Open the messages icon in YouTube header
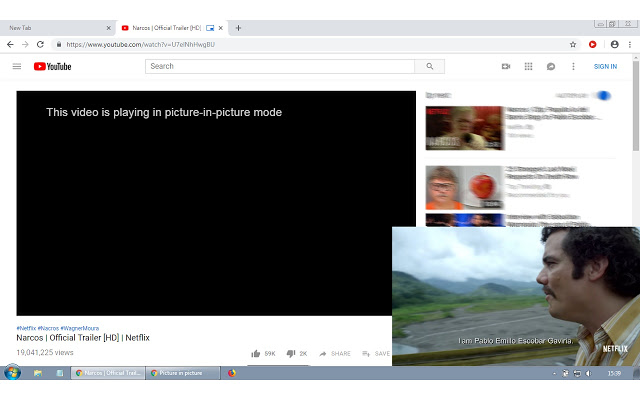The height and width of the screenshot is (400, 640). [x=550, y=66]
